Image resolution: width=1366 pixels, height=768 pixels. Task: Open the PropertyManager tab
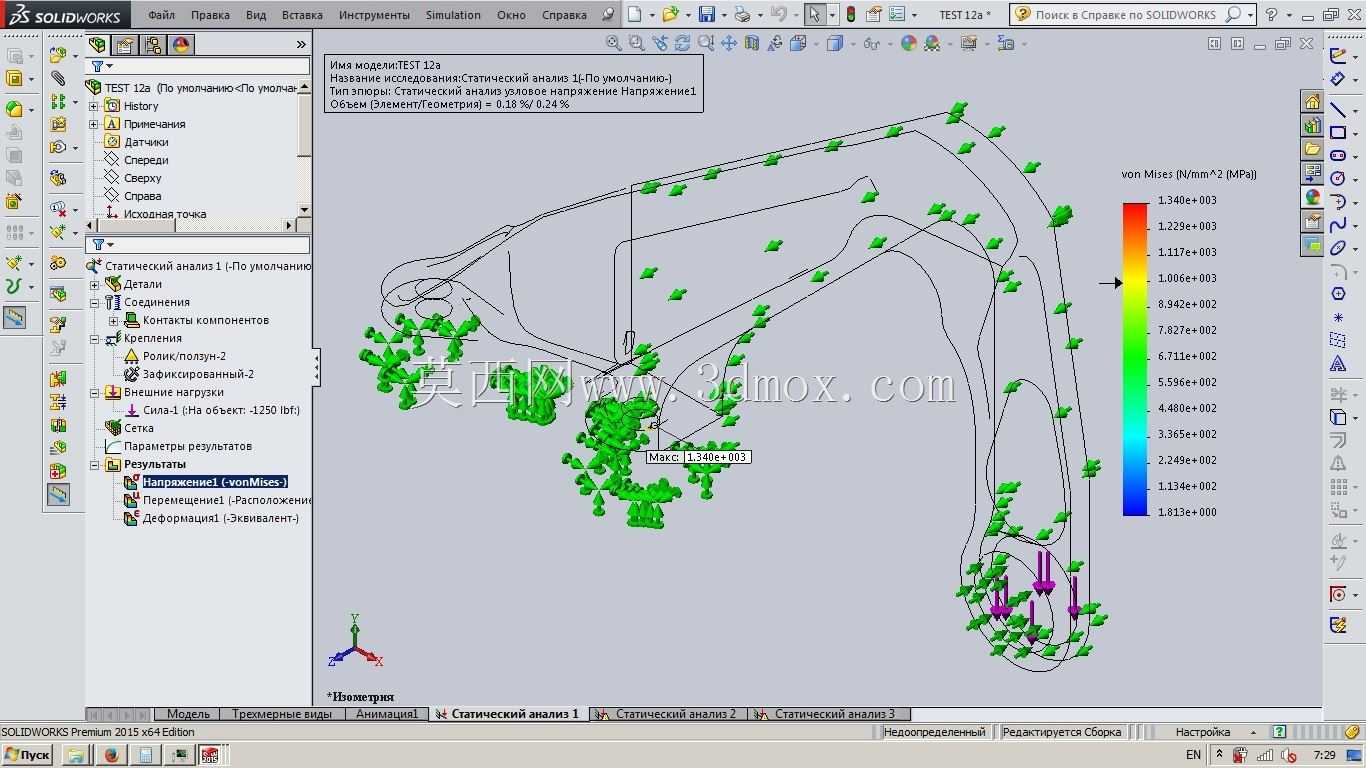click(x=125, y=45)
